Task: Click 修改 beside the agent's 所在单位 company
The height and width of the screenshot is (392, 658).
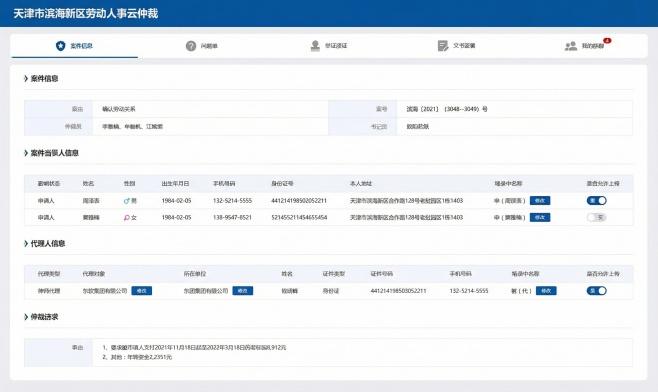Action: pos(243,290)
